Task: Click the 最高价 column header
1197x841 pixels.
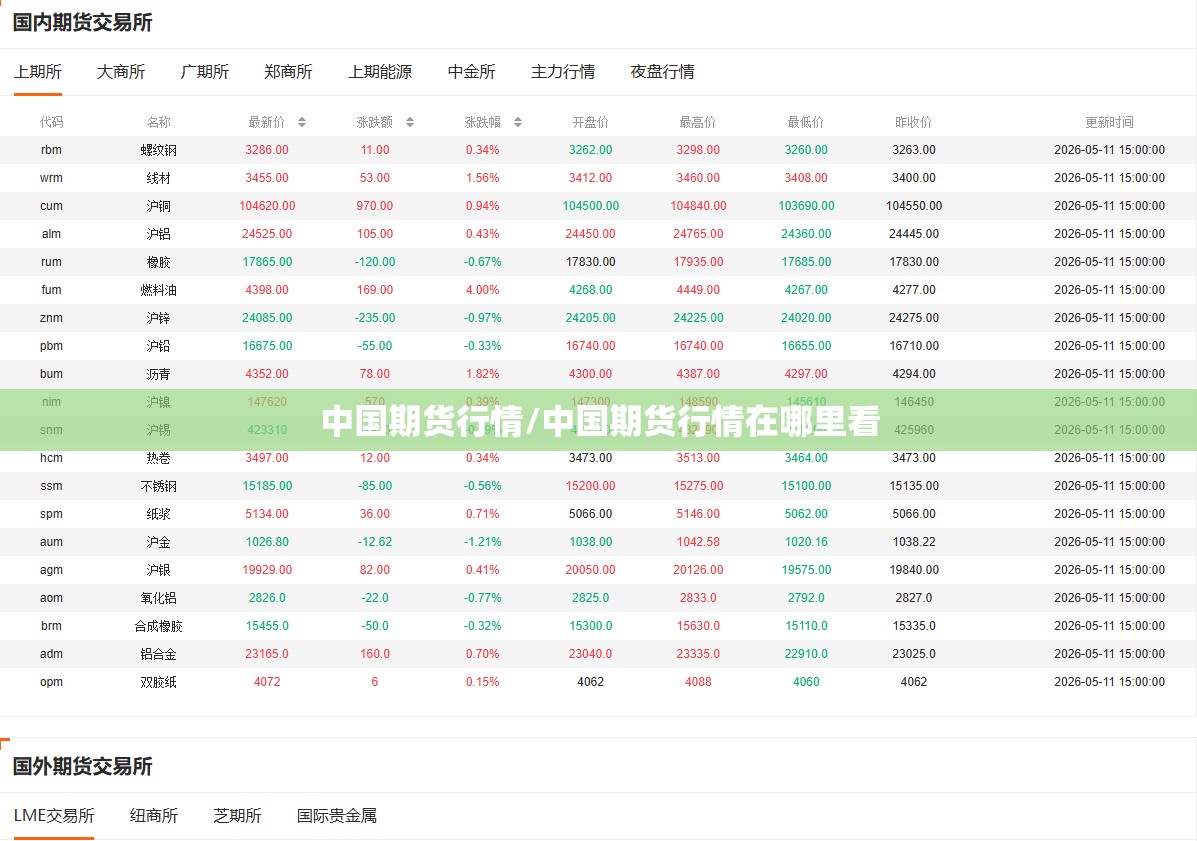Action: 698,122
